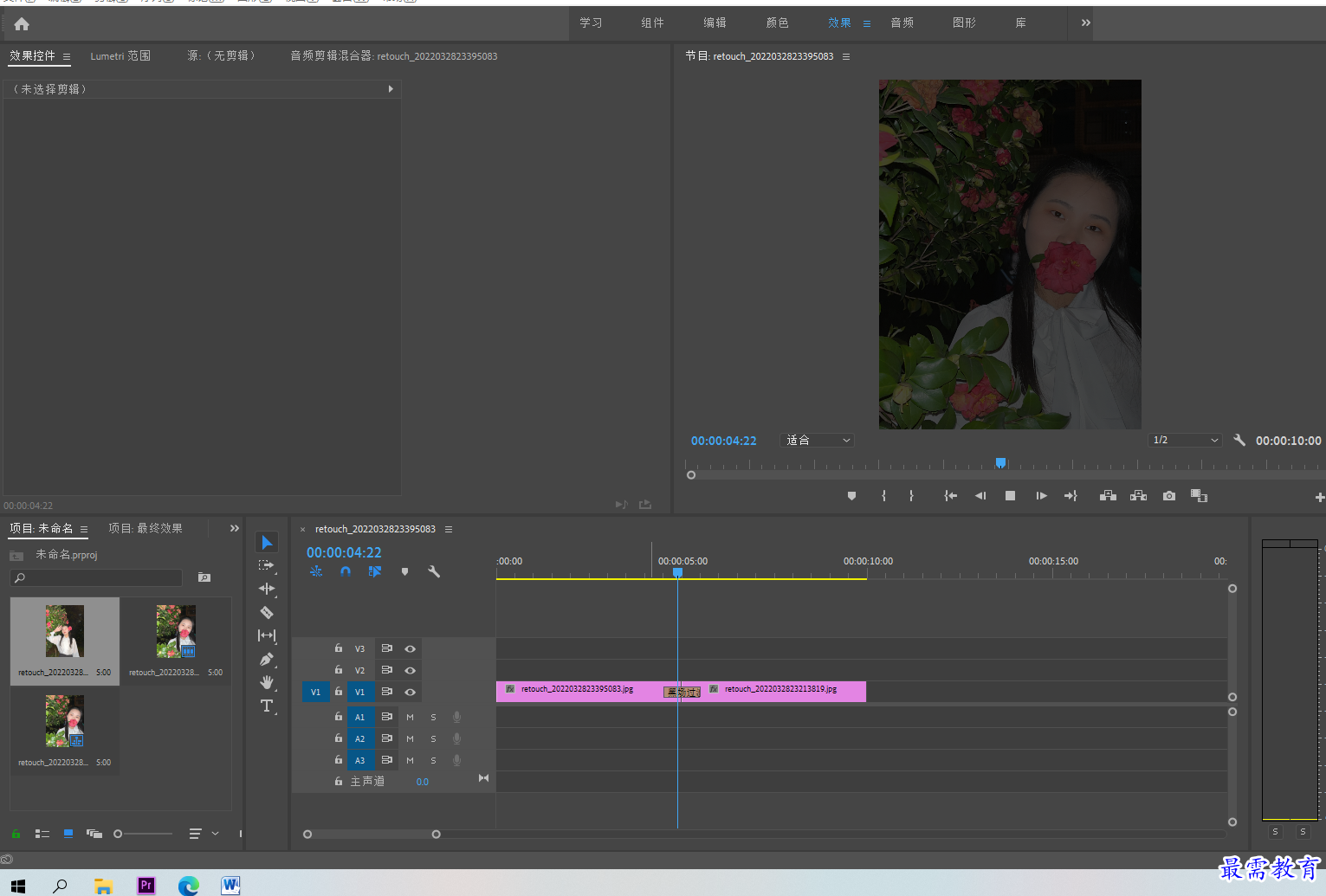Image resolution: width=1326 pixels, height=896 pixels.
Task: Solo track A2
Action: pos(433,738)
